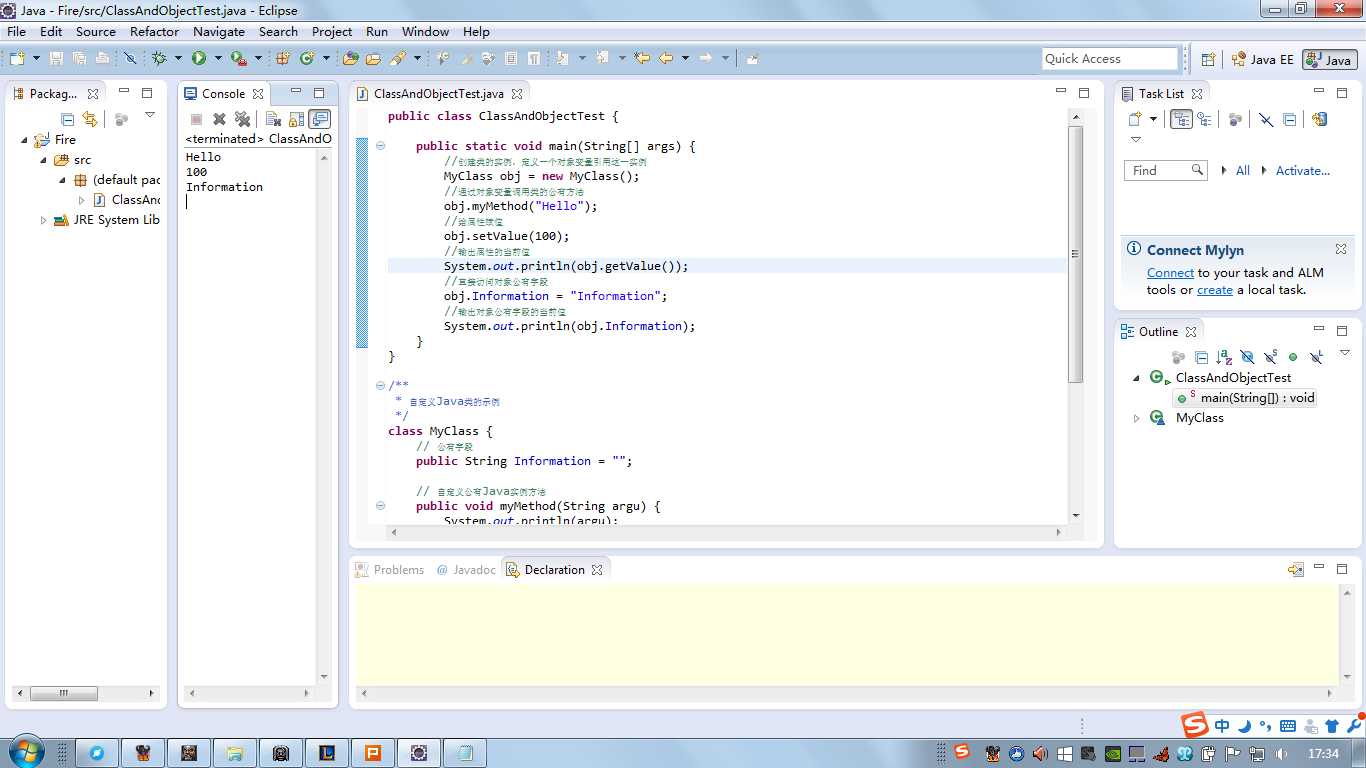The height and width of the screenshot is (768, 1366).
Task: Click Remove Launch icon in Console
Action: tap(220, 119)
